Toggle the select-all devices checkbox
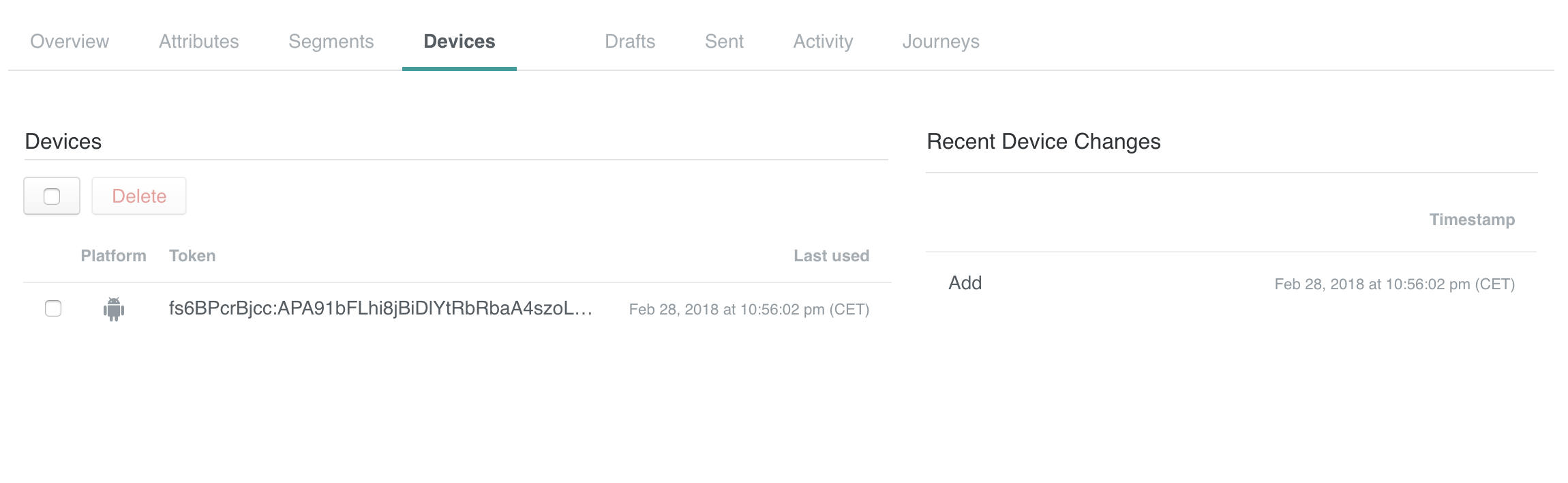 coord(52,196)
